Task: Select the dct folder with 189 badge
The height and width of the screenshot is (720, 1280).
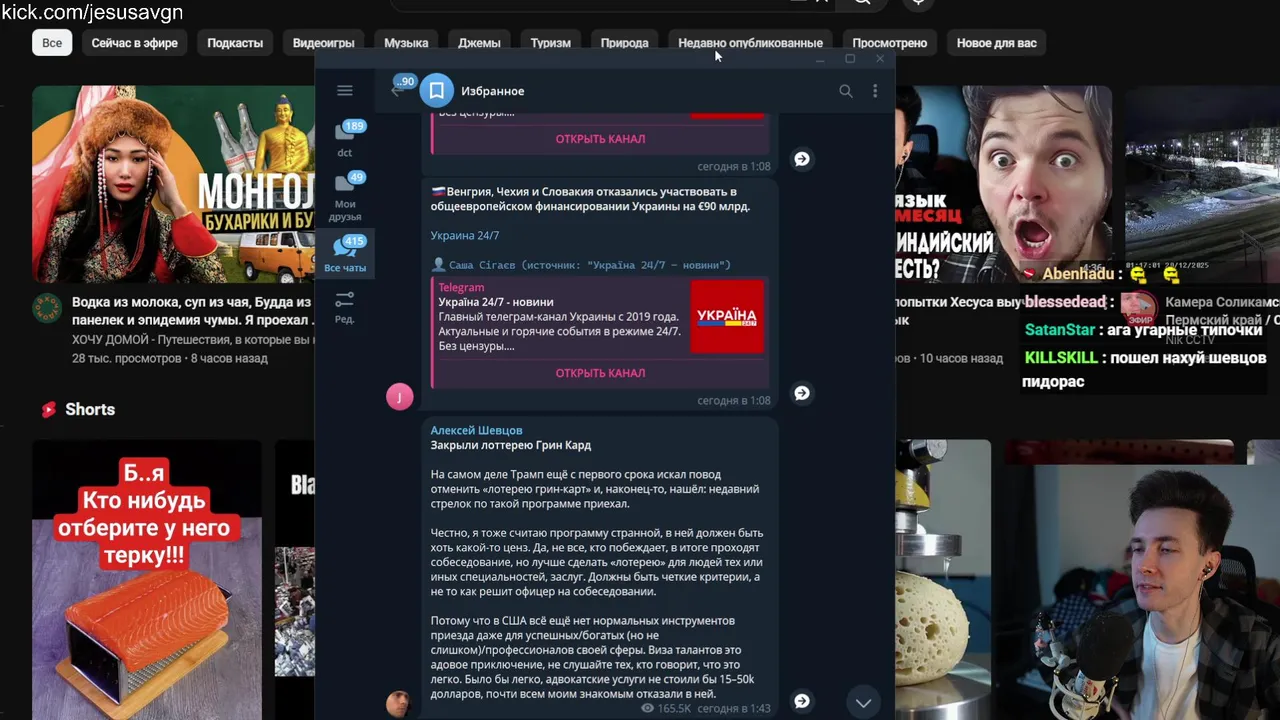Action: pos(345,139)
